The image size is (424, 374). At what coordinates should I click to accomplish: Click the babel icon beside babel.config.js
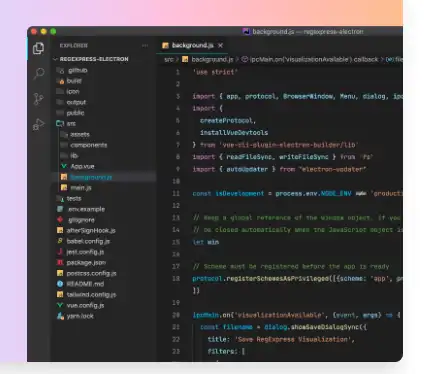(60, 241)
